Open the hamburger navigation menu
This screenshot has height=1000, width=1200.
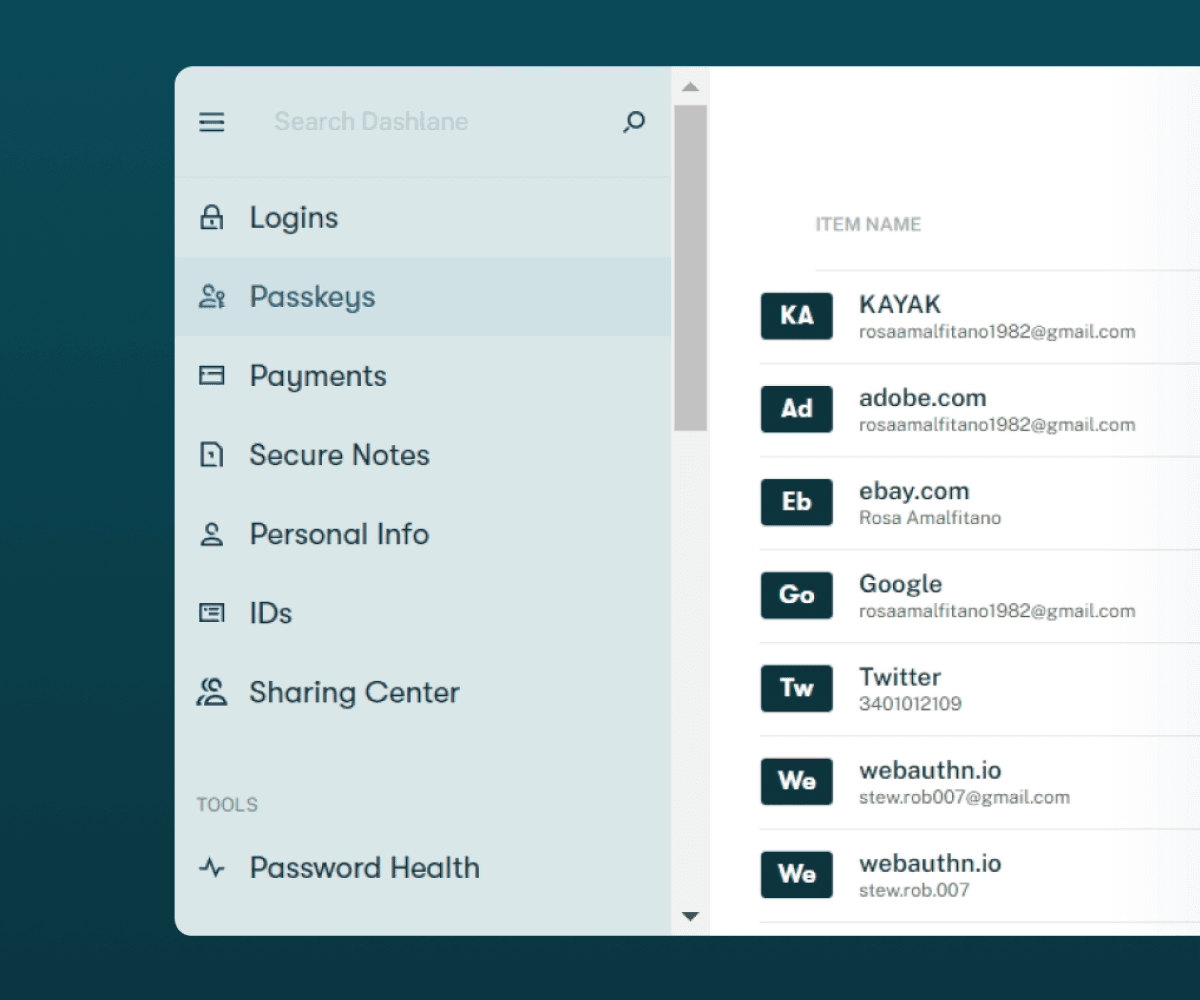212,122
